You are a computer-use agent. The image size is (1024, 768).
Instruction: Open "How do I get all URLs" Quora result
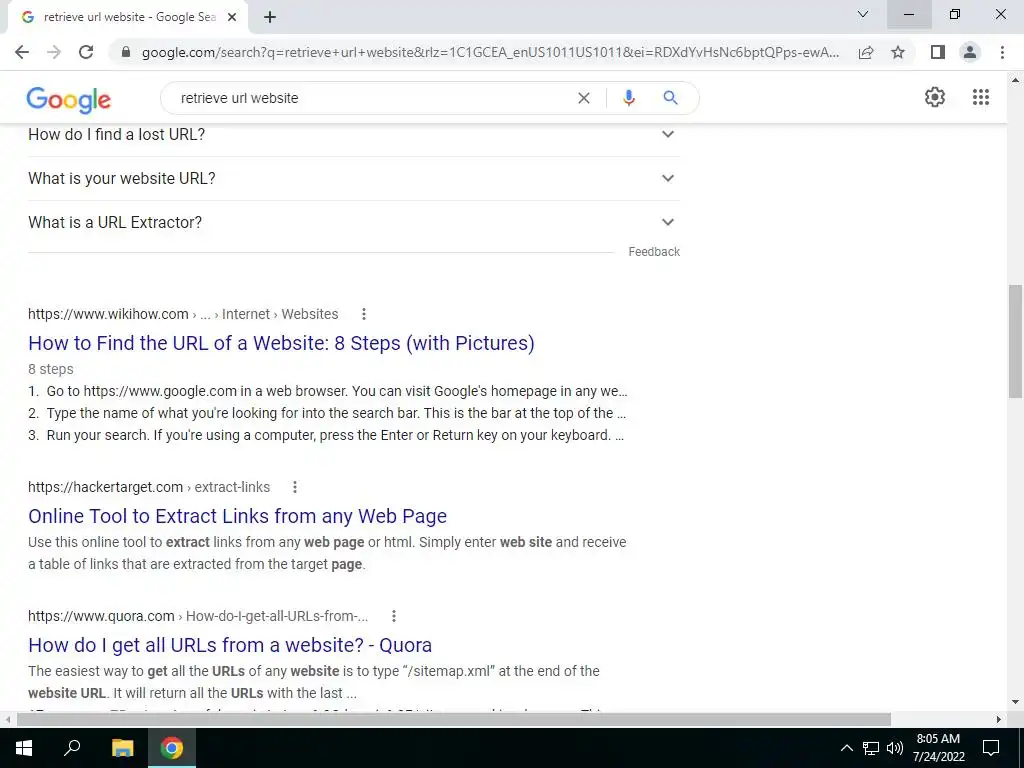230,645
